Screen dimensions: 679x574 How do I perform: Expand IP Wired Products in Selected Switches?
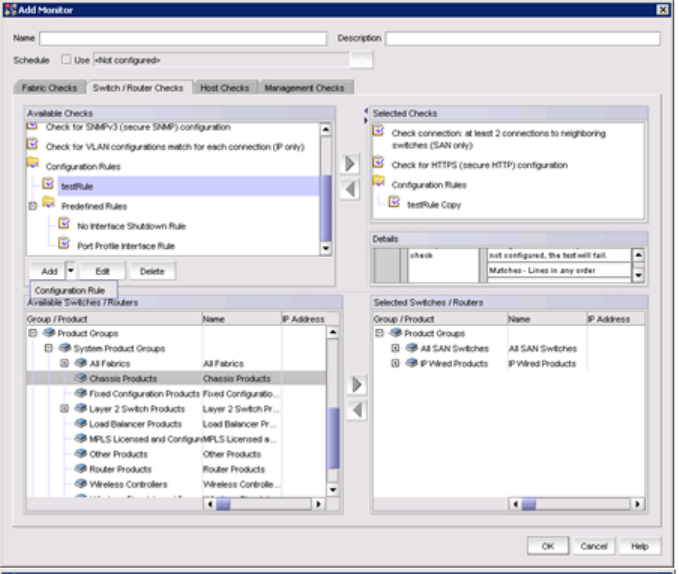(395, 363)
